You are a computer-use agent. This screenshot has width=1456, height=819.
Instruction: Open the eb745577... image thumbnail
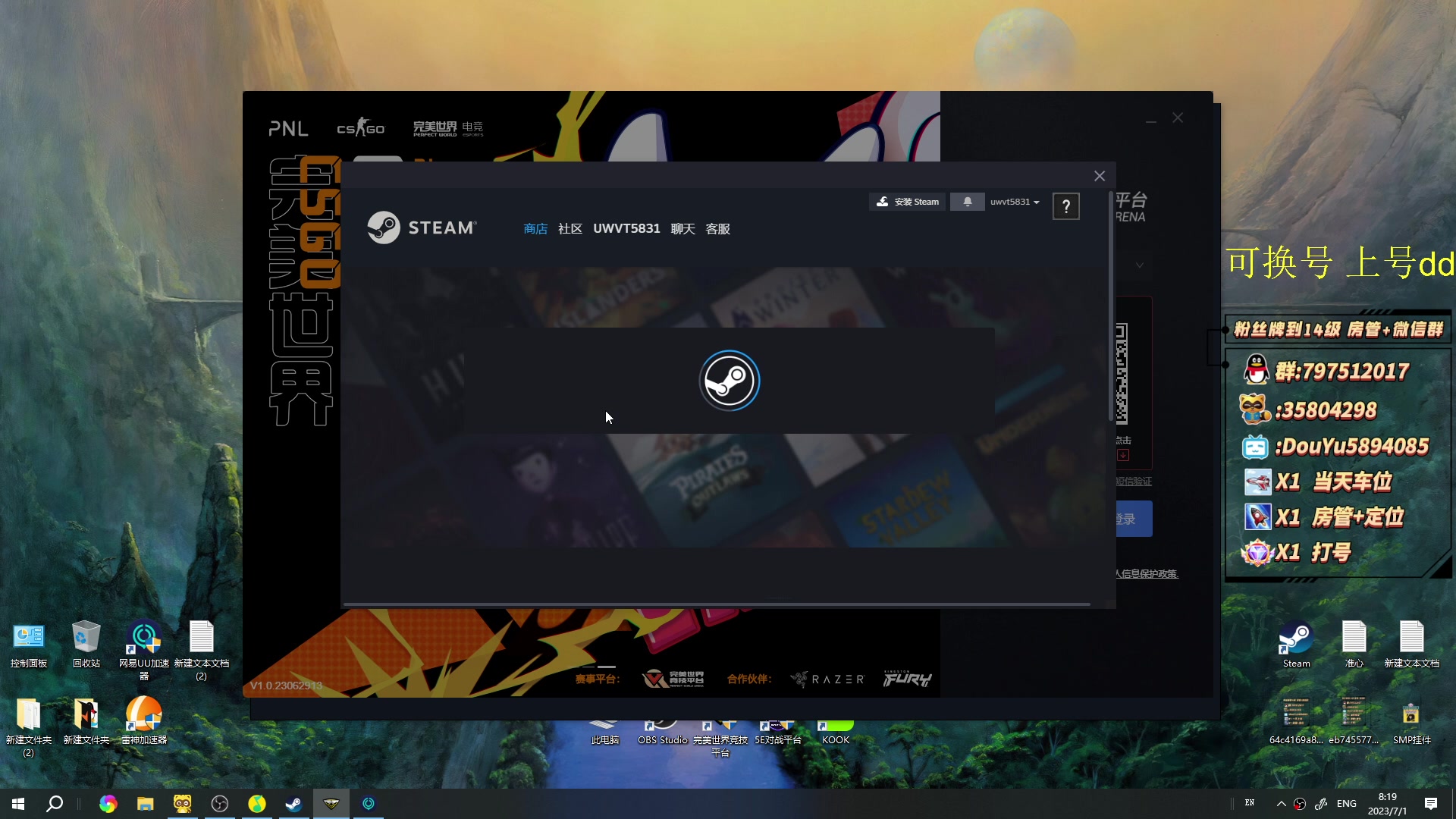pyautogui.click(x=1354, y=720)
